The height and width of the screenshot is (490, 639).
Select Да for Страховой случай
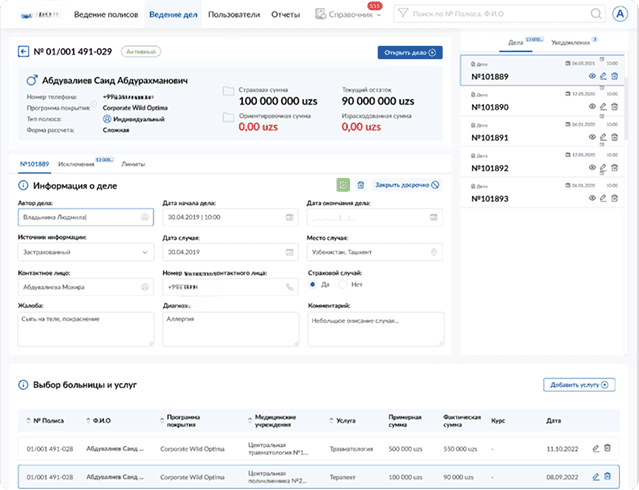tap(313, 285)
